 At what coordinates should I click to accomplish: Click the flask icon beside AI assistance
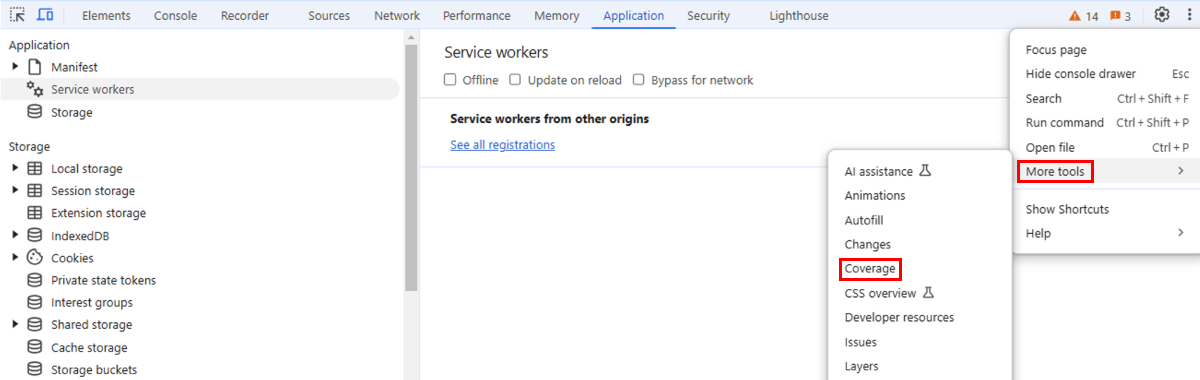(926, 171)
